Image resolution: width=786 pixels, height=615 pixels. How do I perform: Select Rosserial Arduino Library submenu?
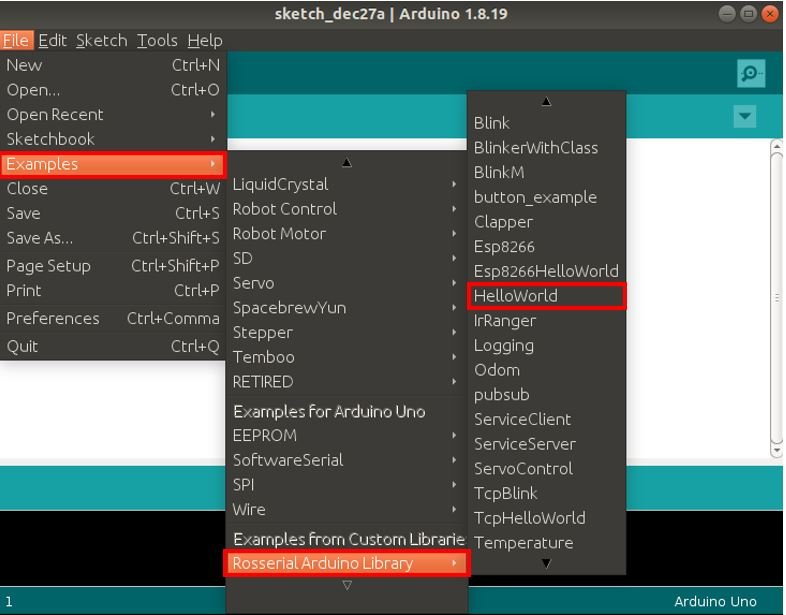click(x=346, y=563)
